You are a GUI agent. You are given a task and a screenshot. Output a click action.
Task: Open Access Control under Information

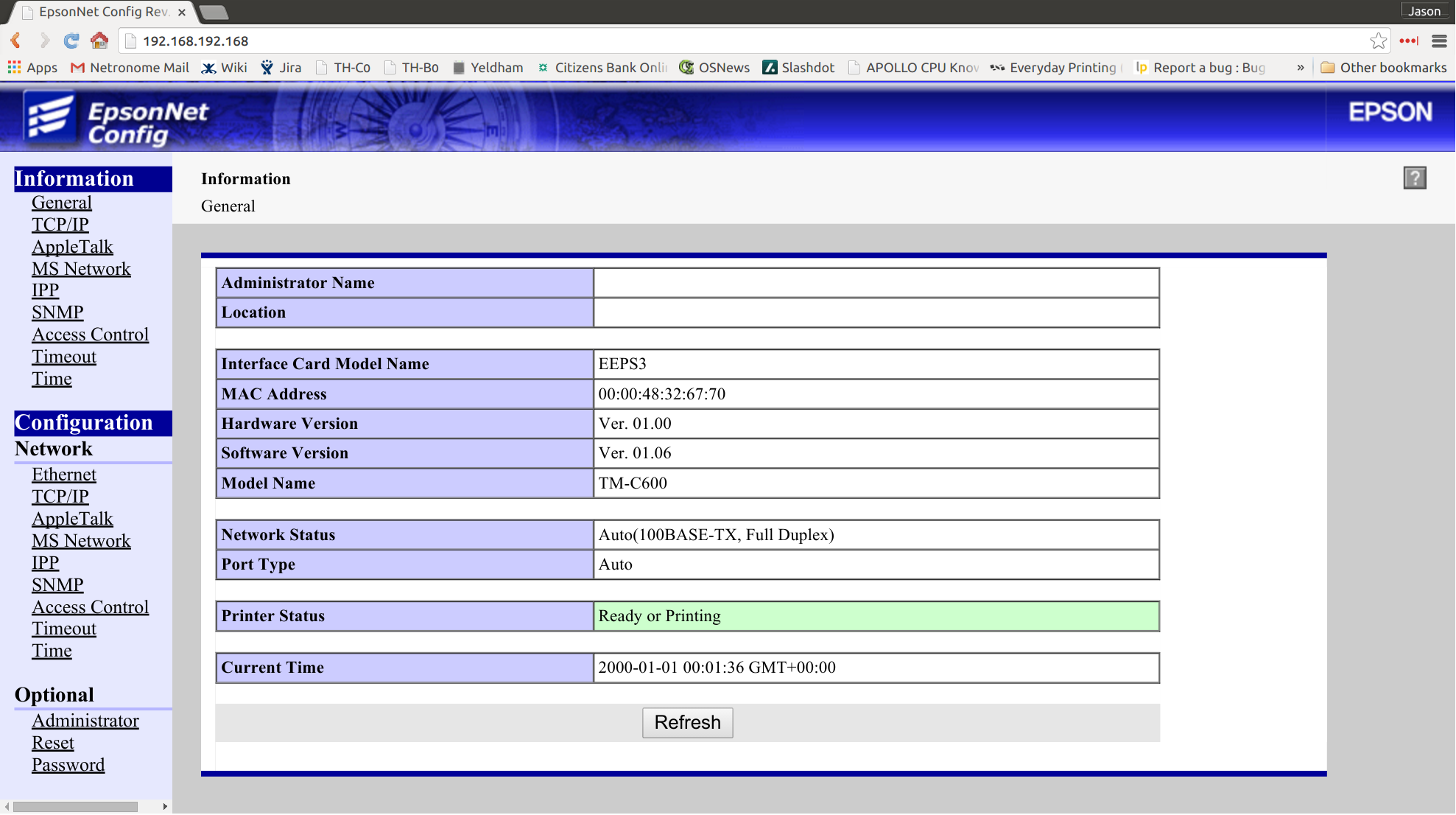click(x=90, y=334)
